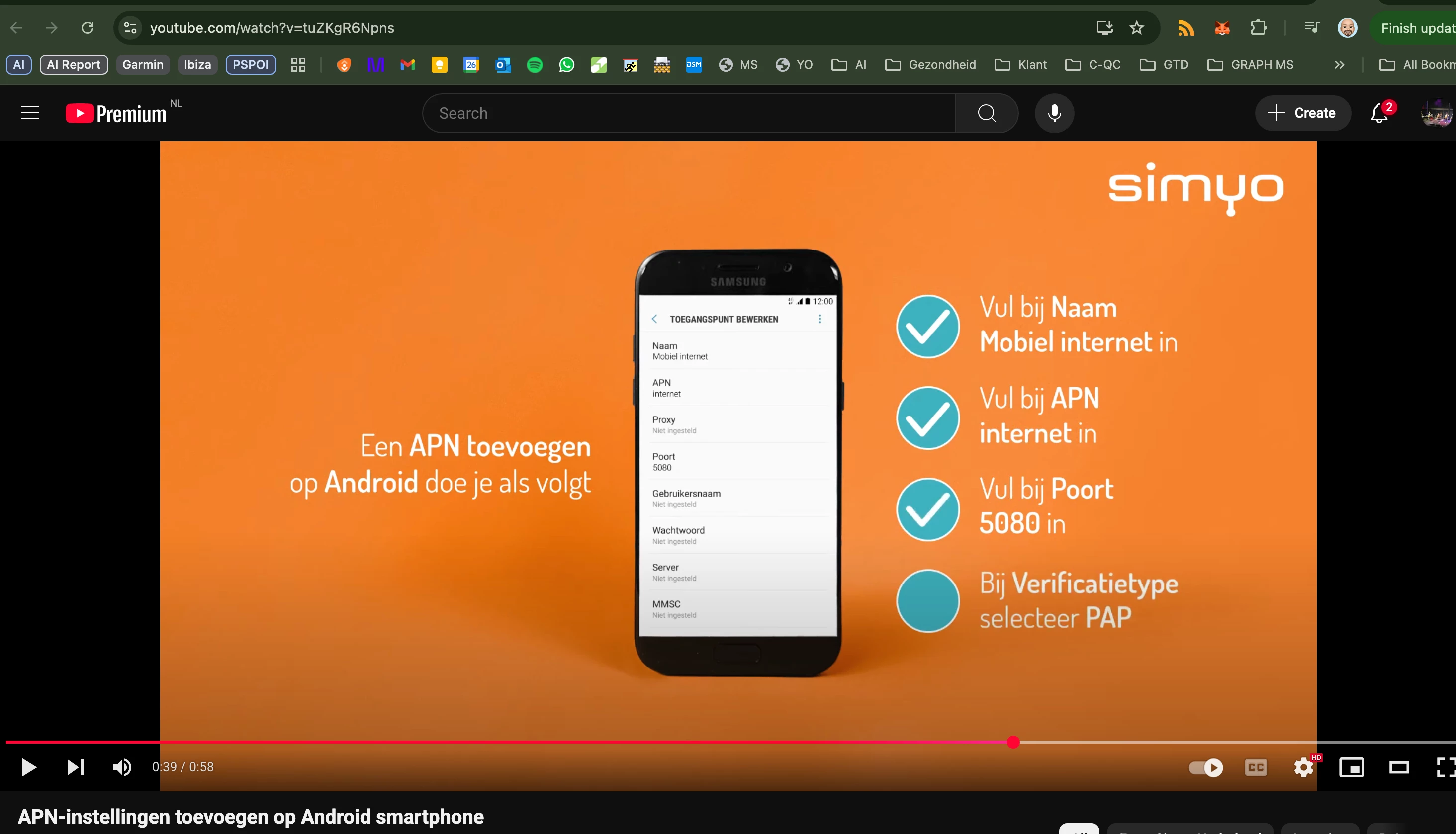This screenshot has width=1456, height=834.
Task: Click the 0:39 / 0:58 time display
Action: tap(183, 767)
